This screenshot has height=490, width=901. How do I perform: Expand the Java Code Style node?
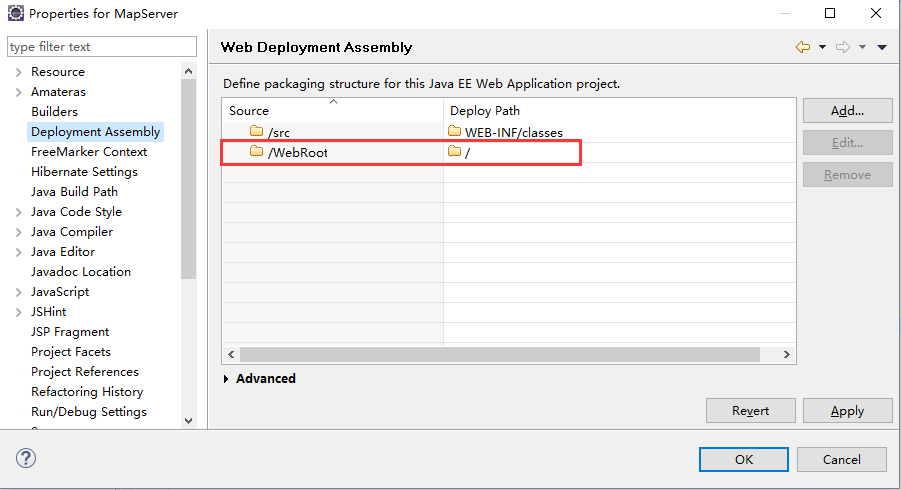18,212
